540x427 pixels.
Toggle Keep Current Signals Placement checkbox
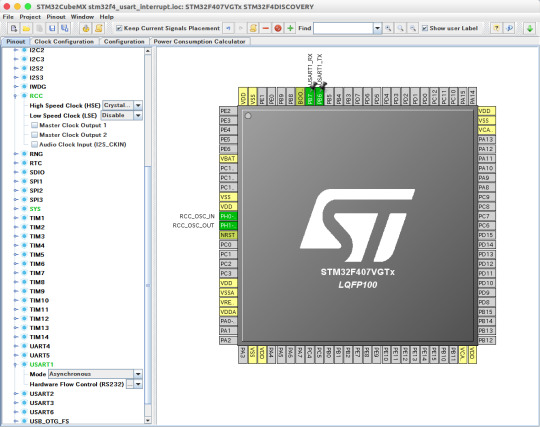pyautogui.click(x=119, y=28)
